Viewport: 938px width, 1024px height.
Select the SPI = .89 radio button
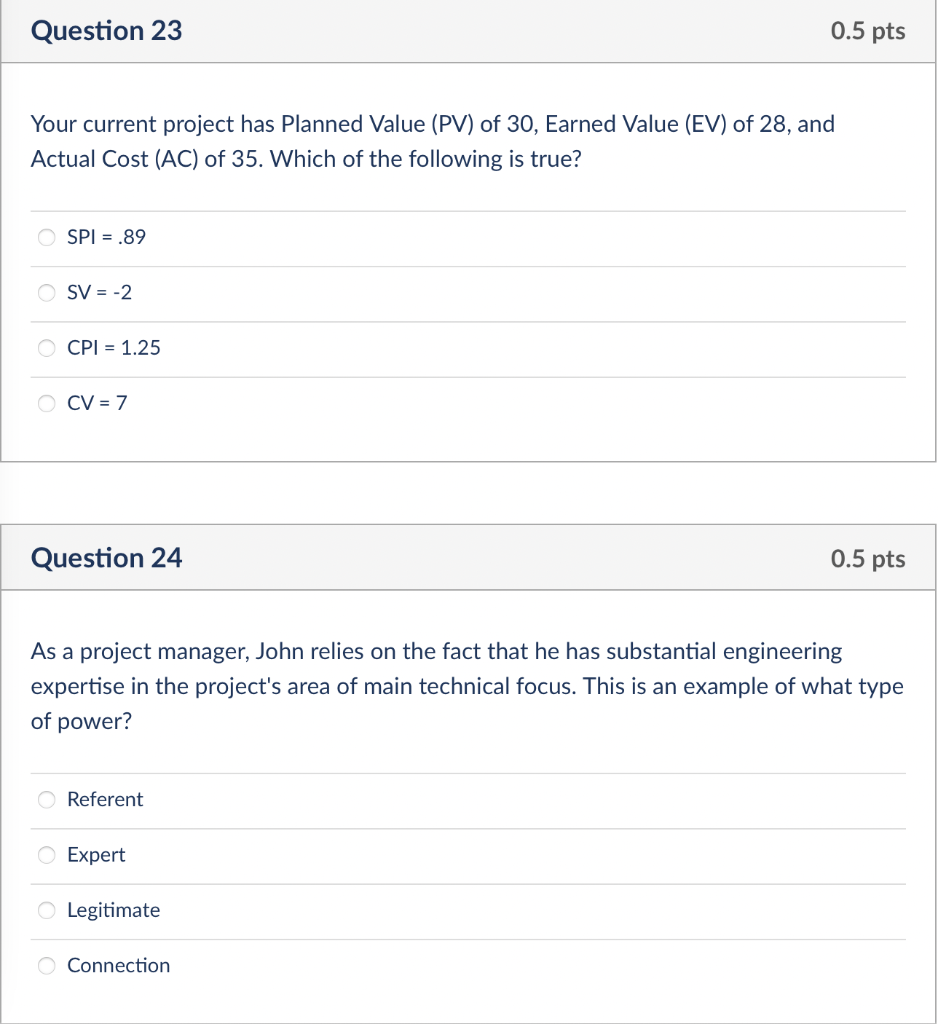46,237
